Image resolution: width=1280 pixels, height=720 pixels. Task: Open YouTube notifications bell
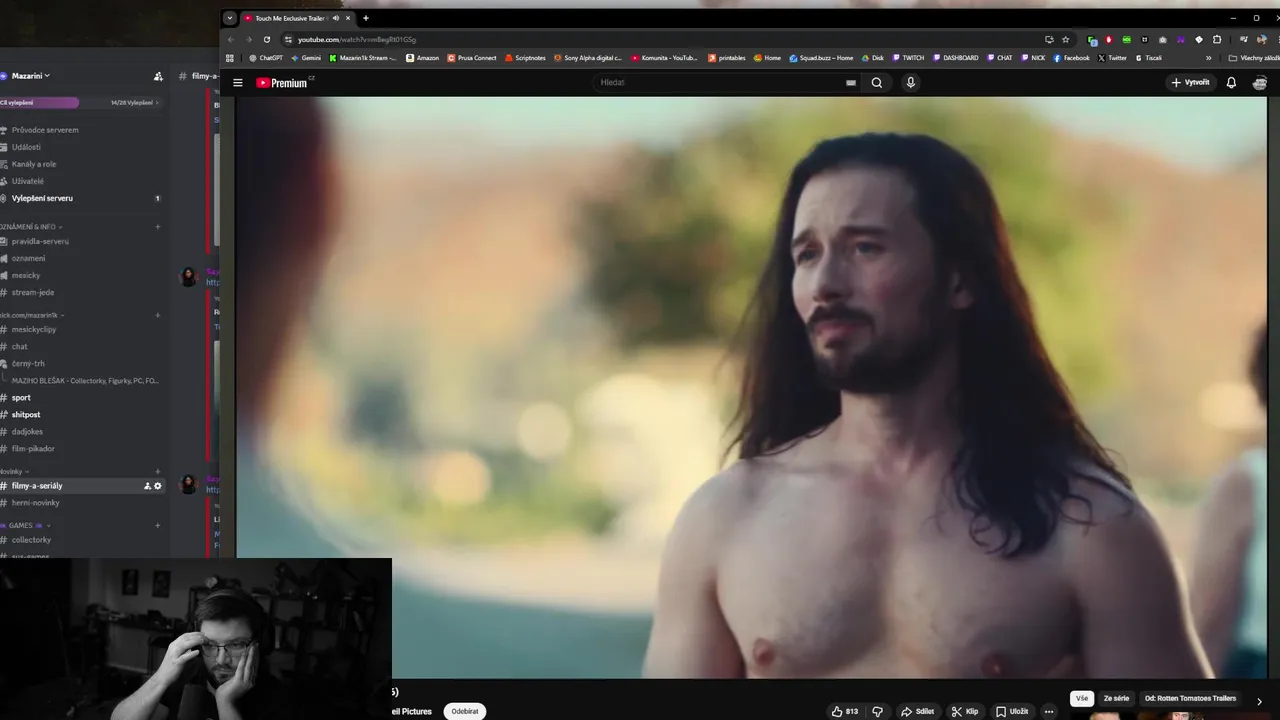(x=1231, y=83)
